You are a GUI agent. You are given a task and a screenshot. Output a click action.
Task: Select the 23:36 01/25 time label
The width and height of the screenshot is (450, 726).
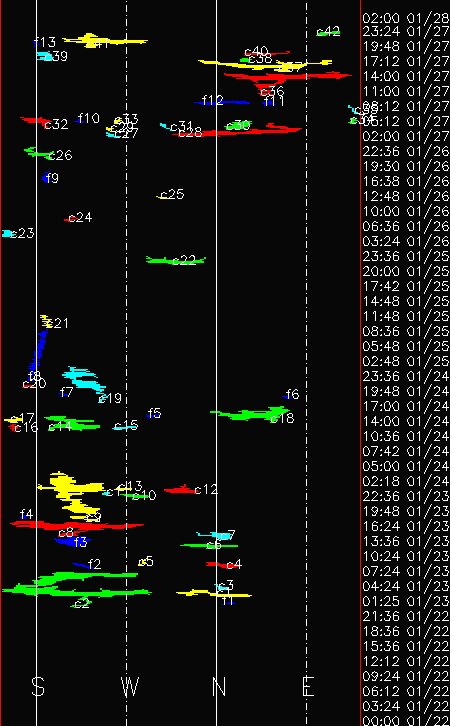tap(406, 256)
